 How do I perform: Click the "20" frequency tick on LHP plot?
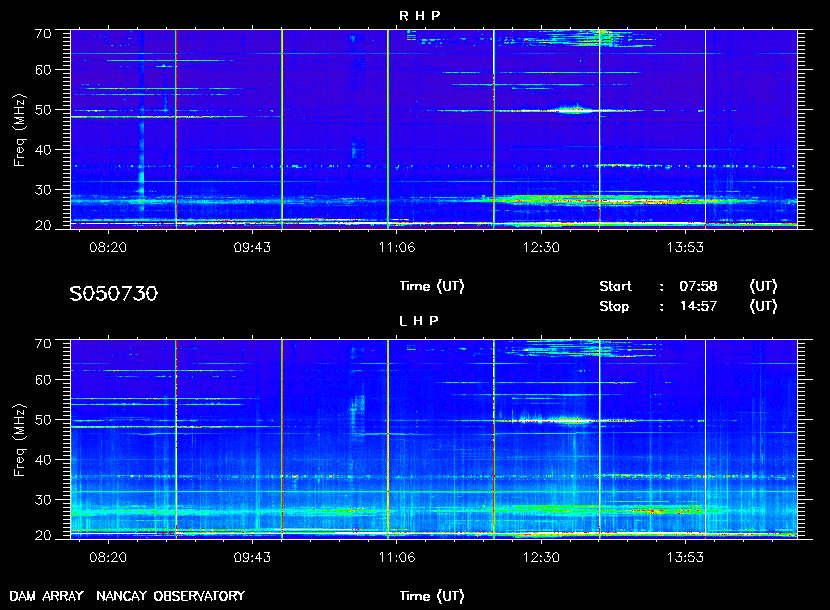coord(43,535)
